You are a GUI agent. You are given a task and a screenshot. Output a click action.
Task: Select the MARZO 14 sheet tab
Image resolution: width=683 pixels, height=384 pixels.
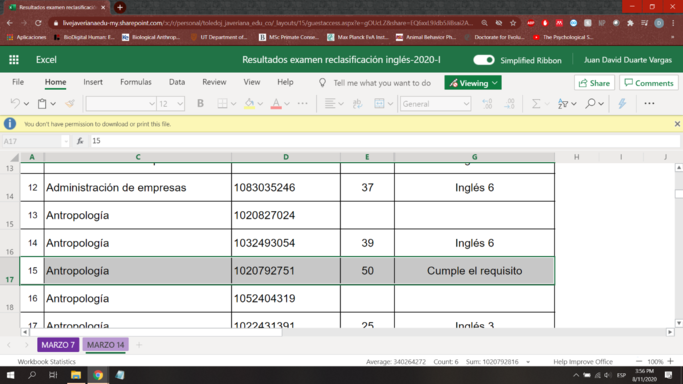coord(105,345)
